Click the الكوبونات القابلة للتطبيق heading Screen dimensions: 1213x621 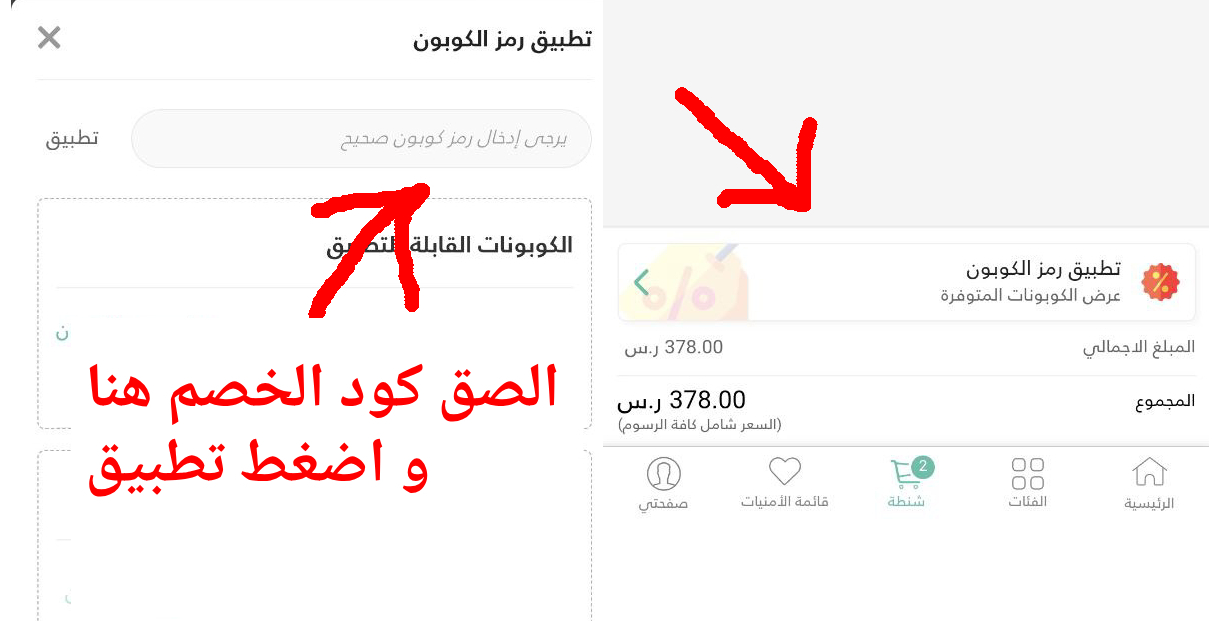[450, 245]
